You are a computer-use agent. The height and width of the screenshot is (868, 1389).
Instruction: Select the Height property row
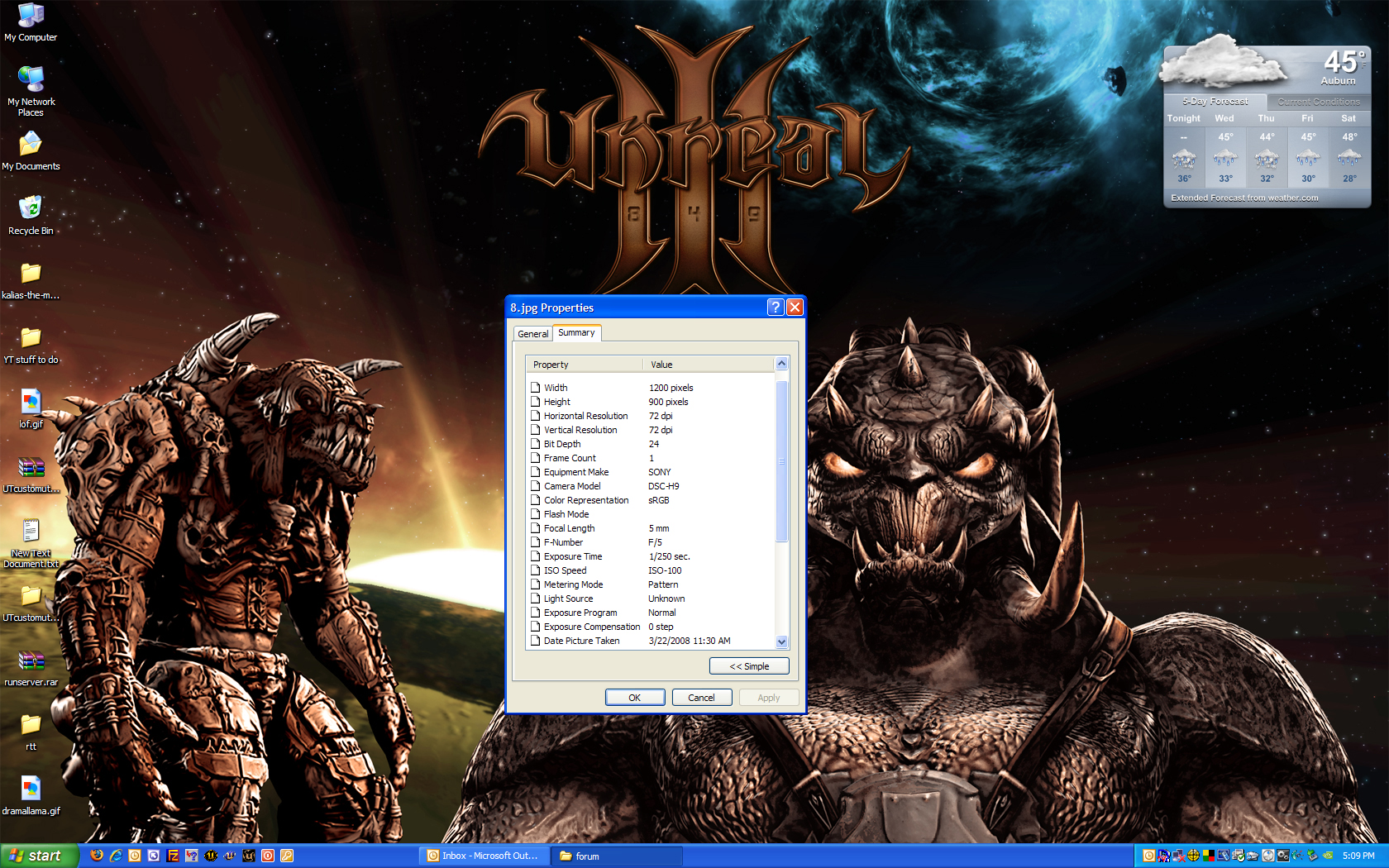tap(651, 402)
